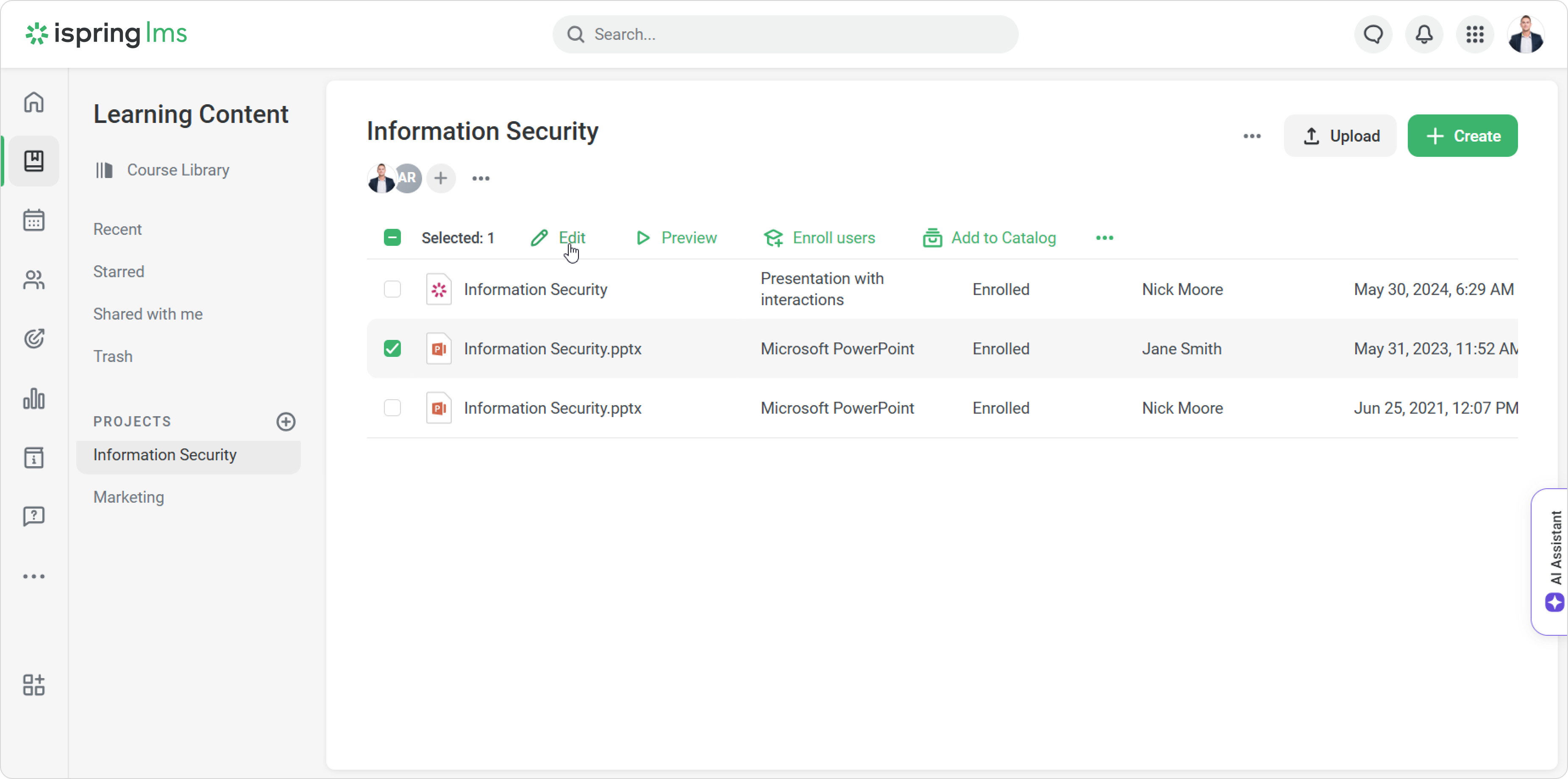Viewport: 1568px width, 779px height.
Task: Open the messages chat bubble icon
Action: point(1373,35)
